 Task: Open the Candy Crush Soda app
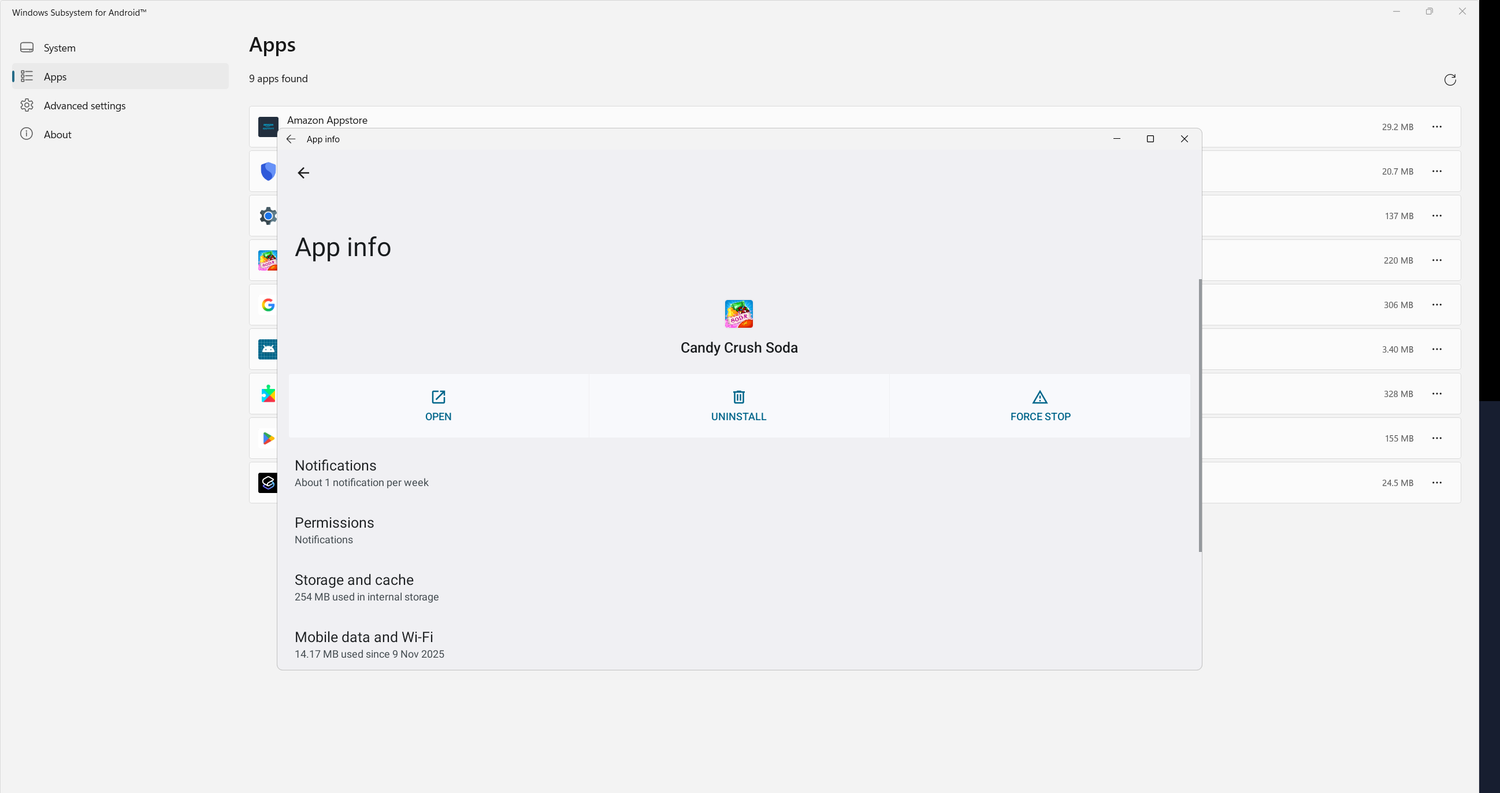coord(438,406)
